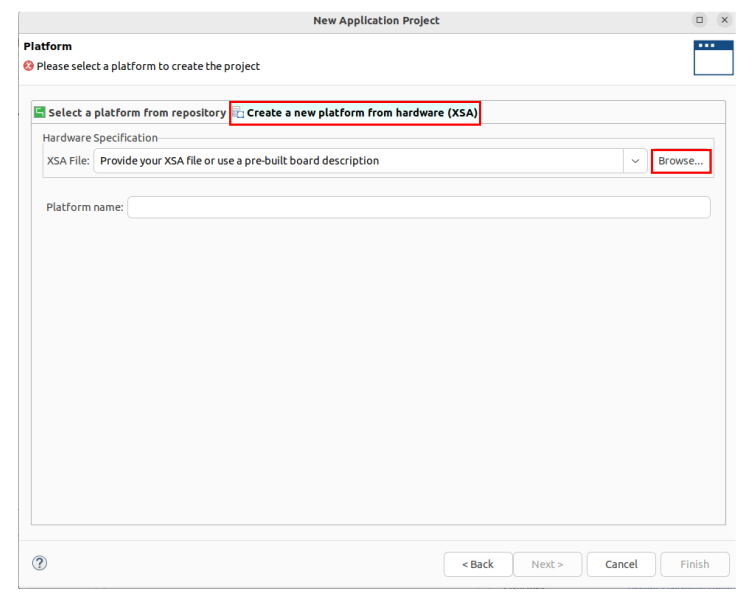Click the Next > button
The width and height of the screenshot is (750, 603).
(547, 564)
